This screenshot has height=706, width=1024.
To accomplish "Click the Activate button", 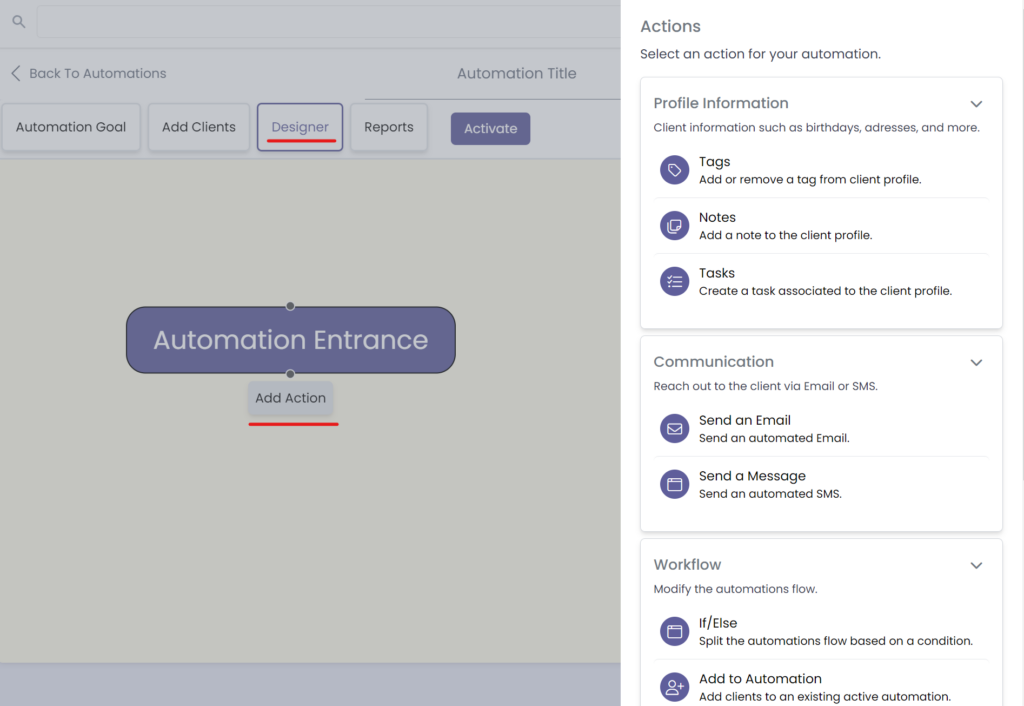I will 490,128.
